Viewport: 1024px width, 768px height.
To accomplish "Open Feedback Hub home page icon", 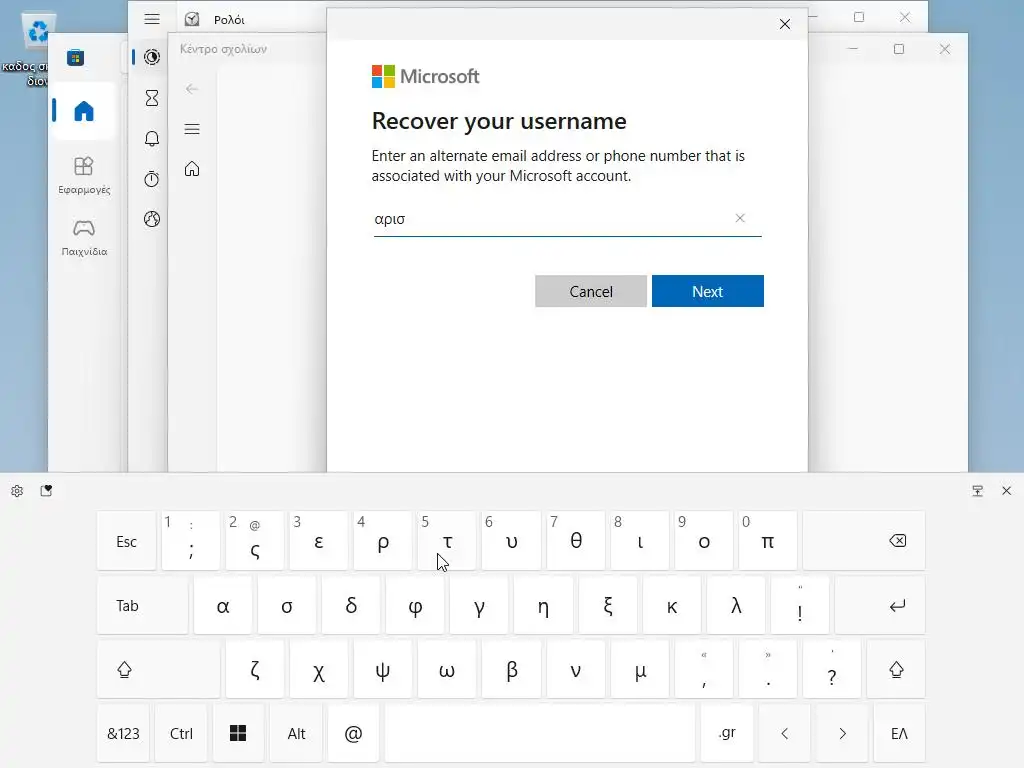I will point(192,169).
